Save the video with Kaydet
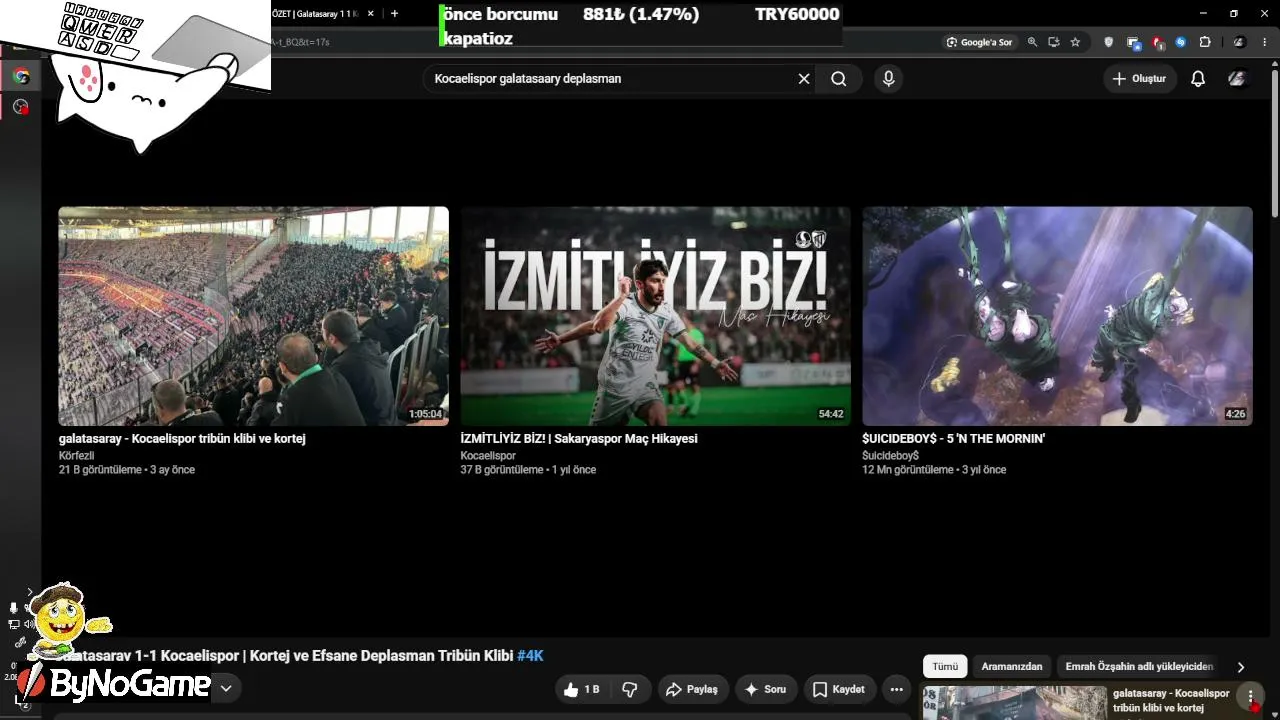1280x720 pixels. (839, 689)
